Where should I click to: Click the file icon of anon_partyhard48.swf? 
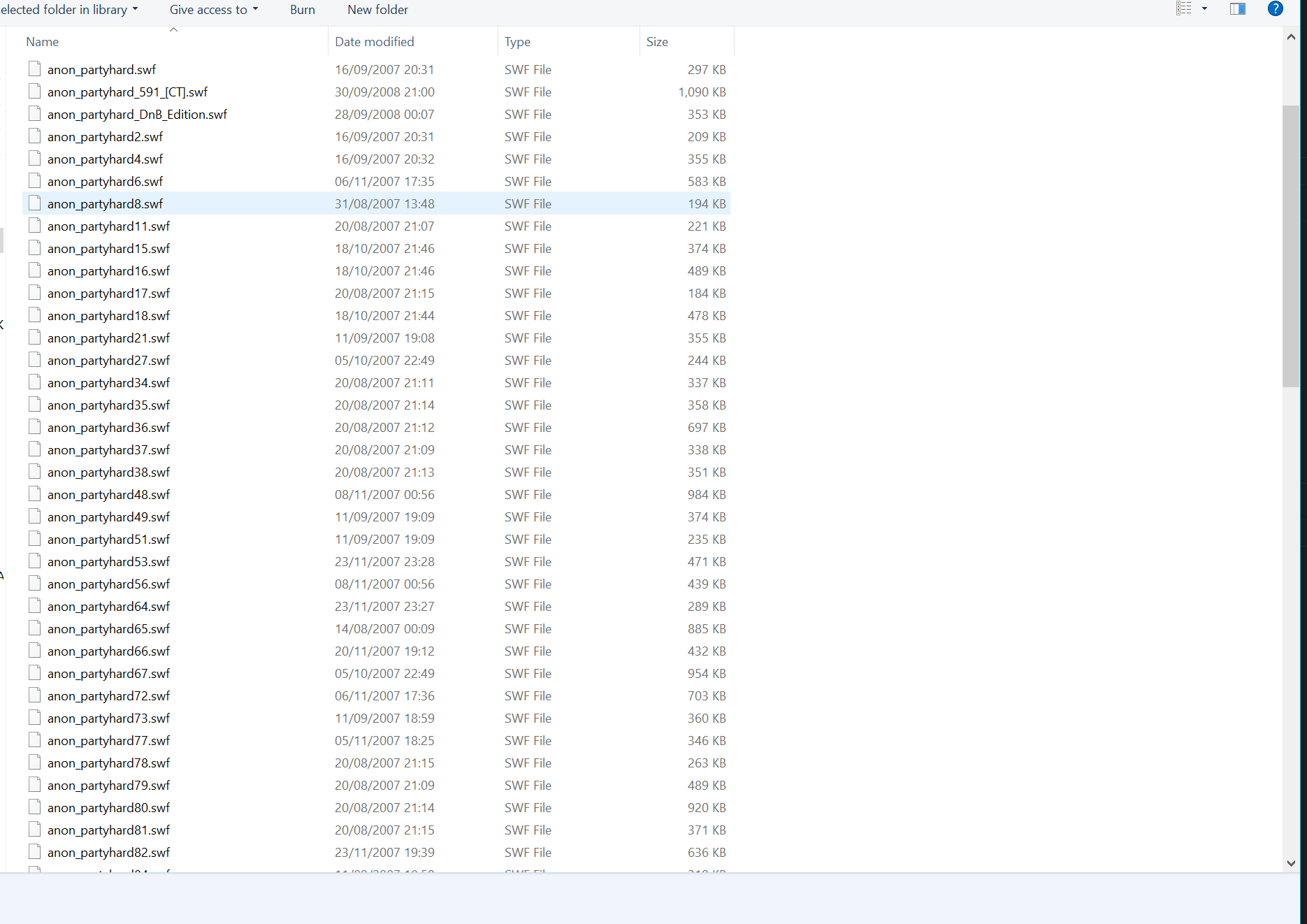[34, 493]
